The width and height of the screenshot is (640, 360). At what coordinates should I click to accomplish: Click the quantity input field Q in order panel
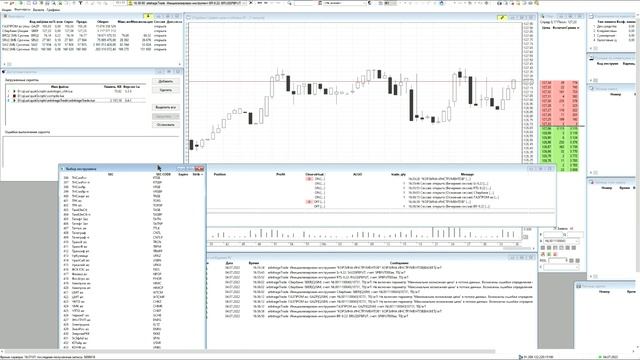575,234
